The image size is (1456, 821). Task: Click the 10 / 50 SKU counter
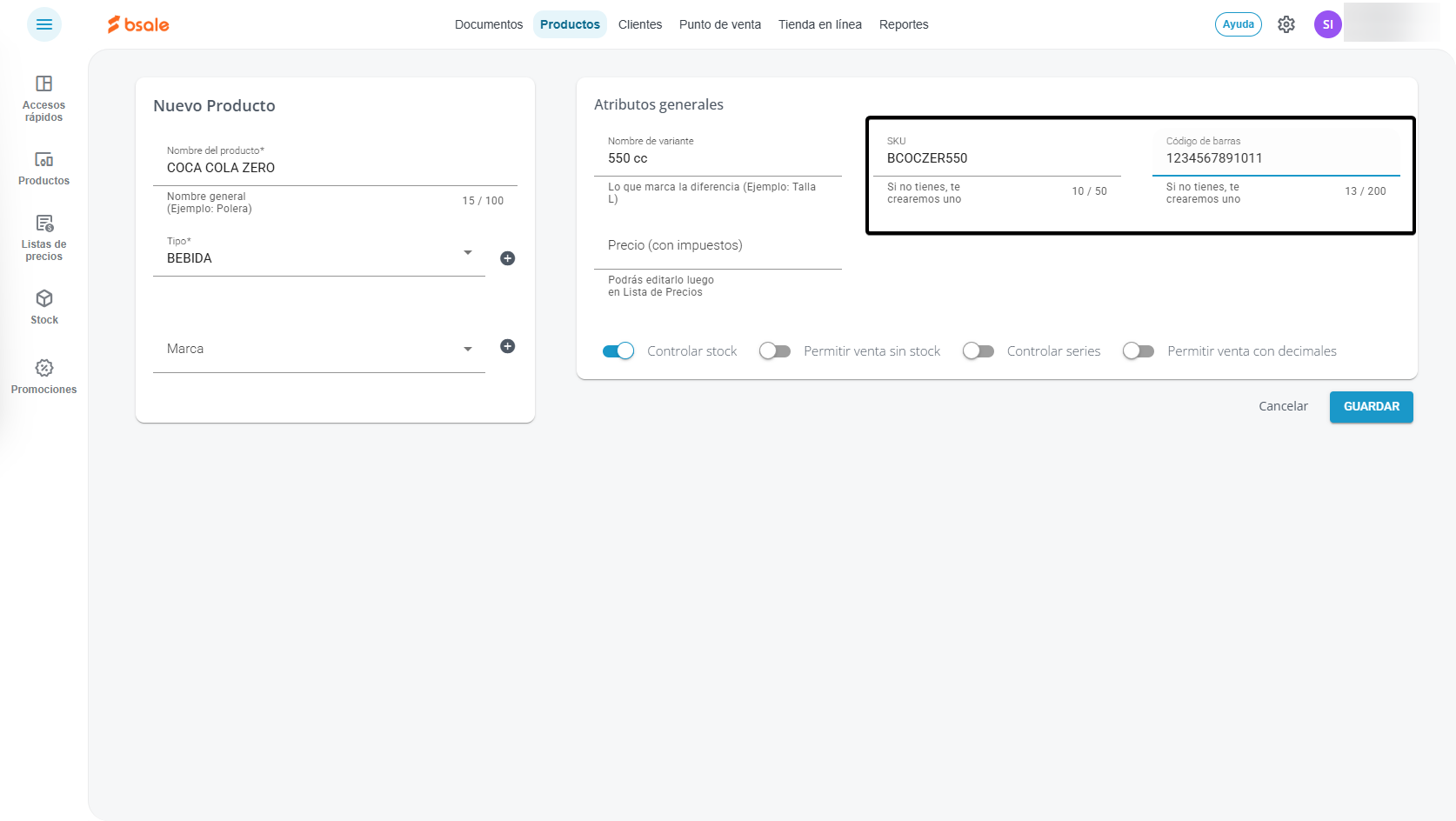(1089, 191)
